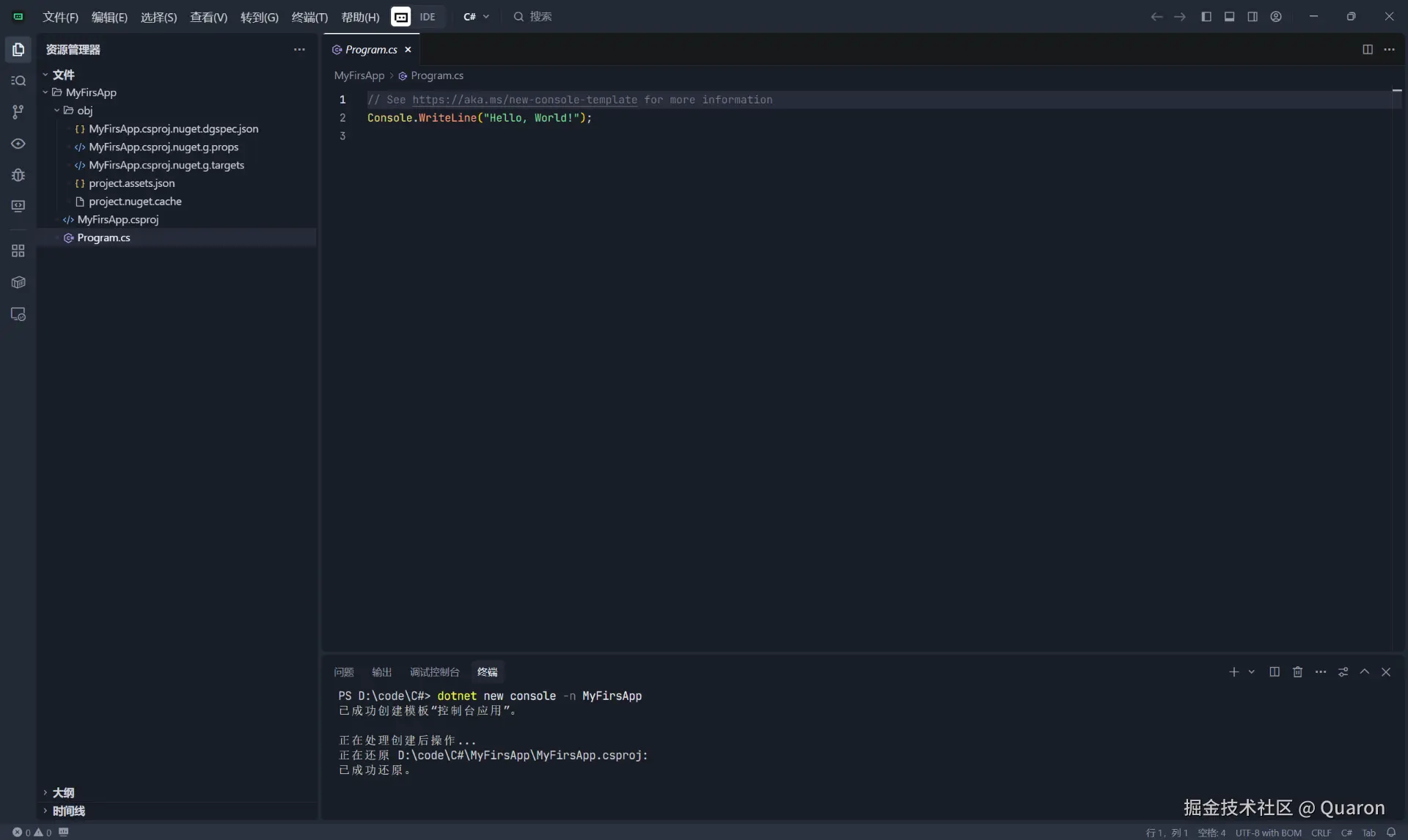Open Run and Debug bug icon

18,174
